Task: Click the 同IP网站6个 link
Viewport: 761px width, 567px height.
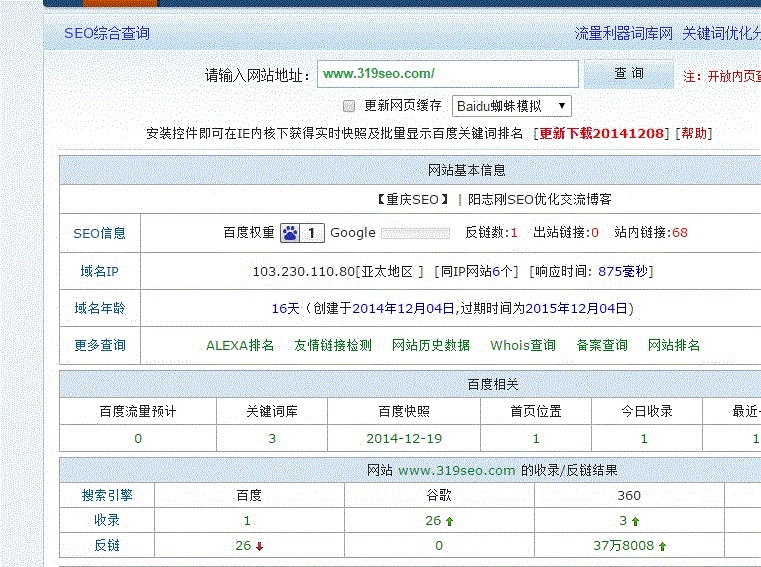Action: click(x=477, y=271)
